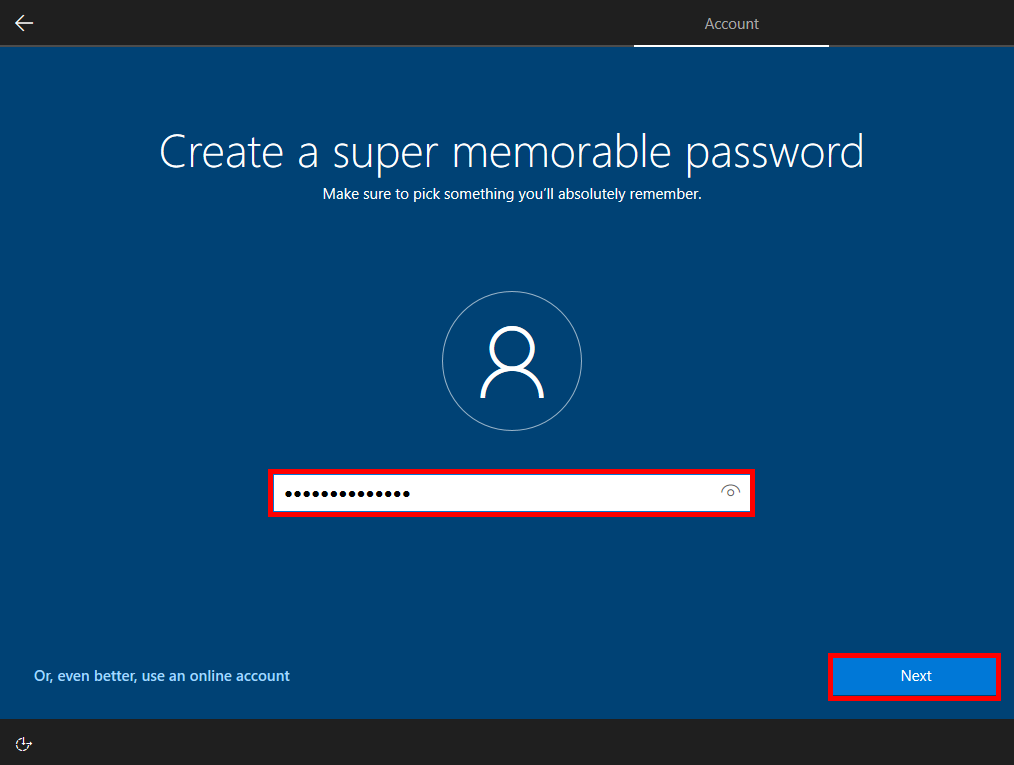Viewport: 1014px width, 765px height.
Task: Click the word "password" in the heading
Action: pos(774,152)
